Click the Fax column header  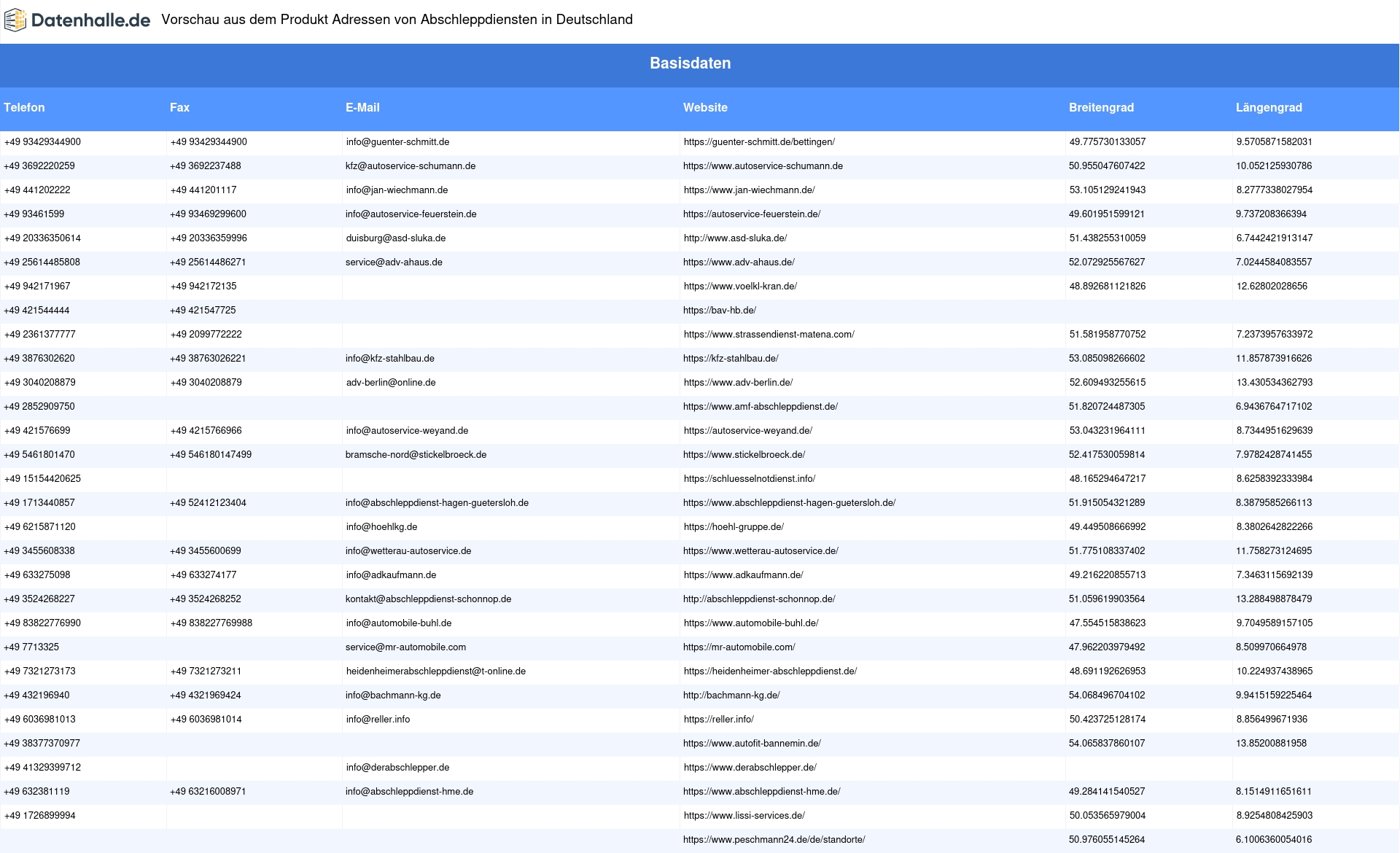[x=179, y=107]
